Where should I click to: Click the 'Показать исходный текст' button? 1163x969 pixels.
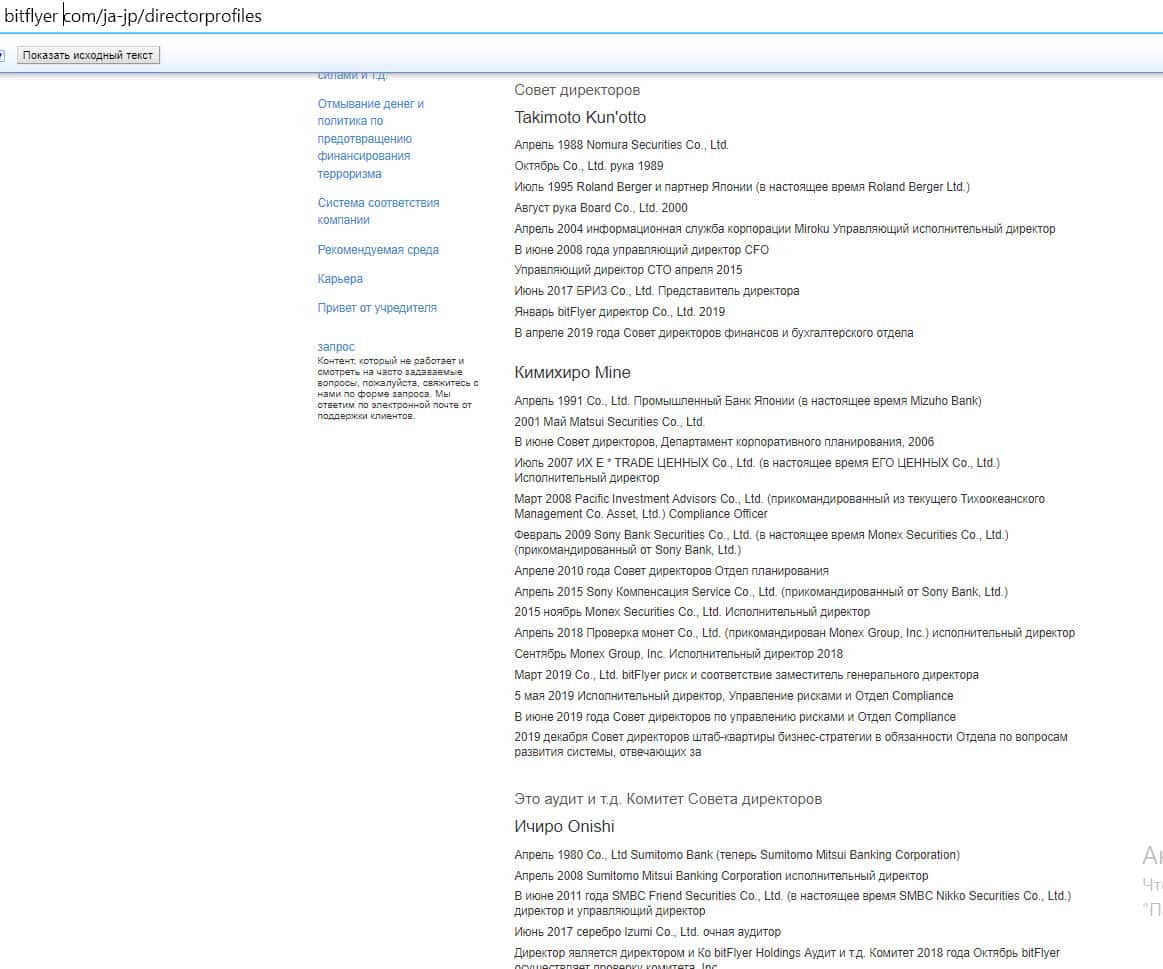[88, 55]
